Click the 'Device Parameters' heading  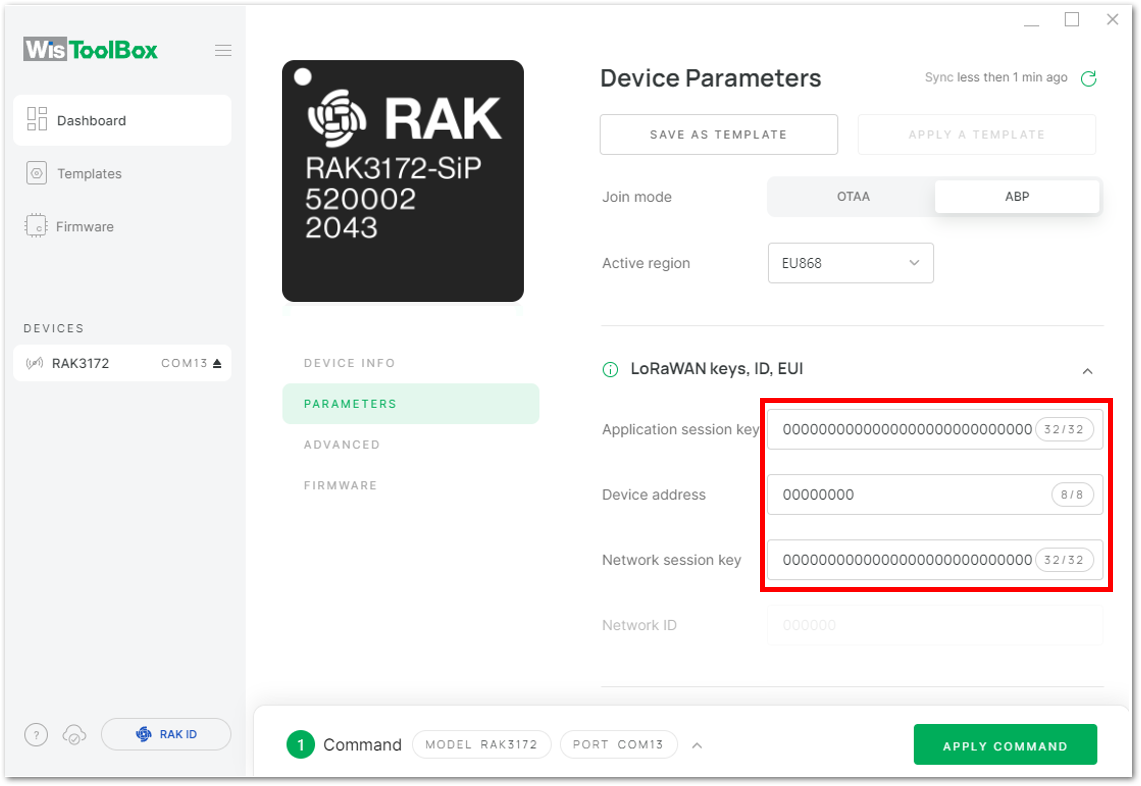pyautogui.click(x=711, y=79)
